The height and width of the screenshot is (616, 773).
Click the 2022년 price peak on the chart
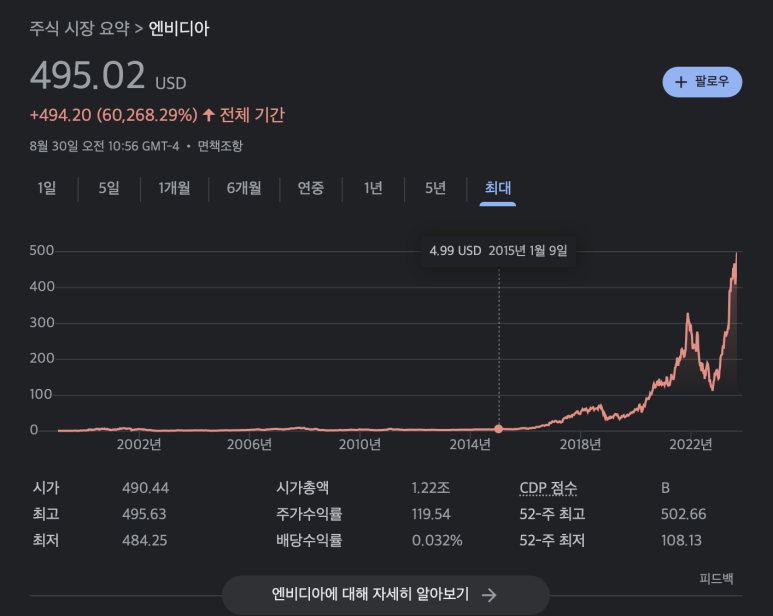click(688, 315)
